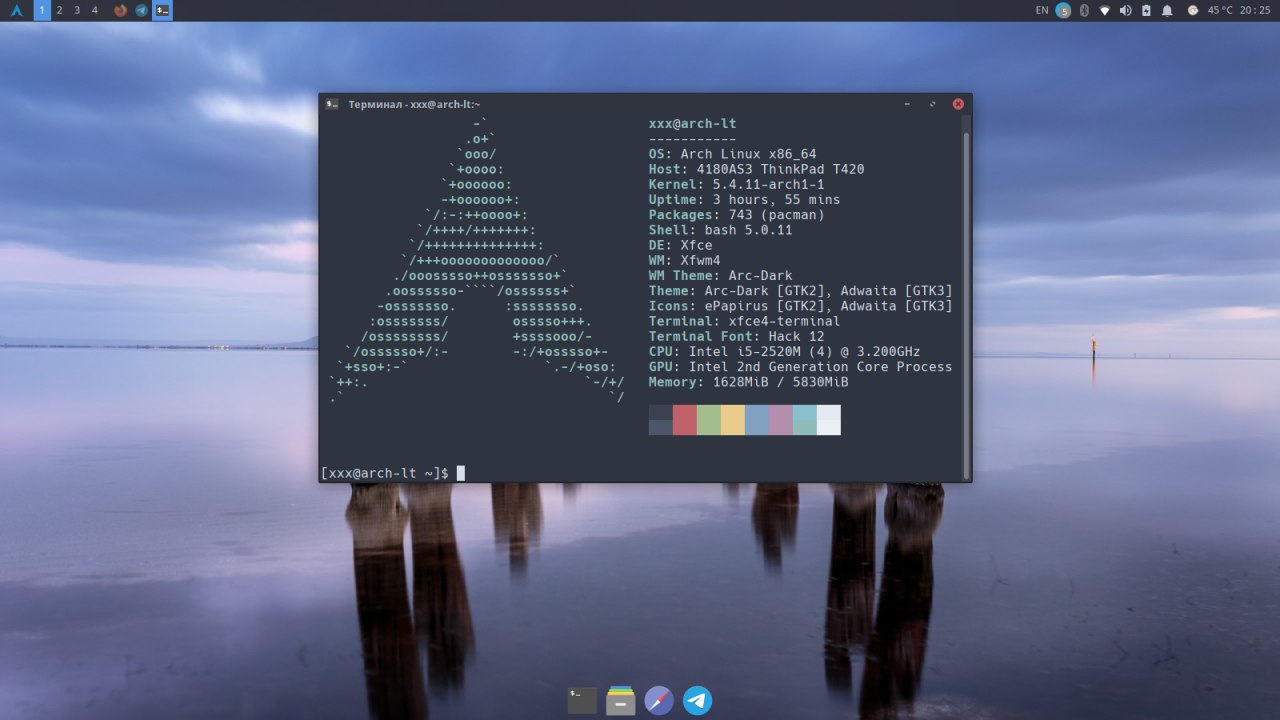Click the terminal title bar text
The width and height of the screenshot is (1280, 720).
(414, 104)
